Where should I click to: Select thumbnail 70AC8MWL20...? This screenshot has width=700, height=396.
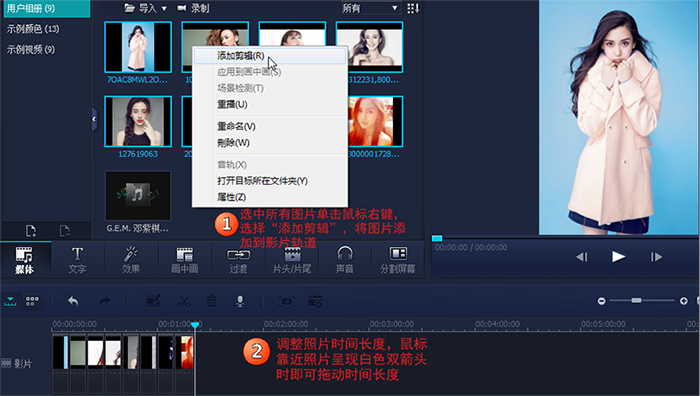138,47
